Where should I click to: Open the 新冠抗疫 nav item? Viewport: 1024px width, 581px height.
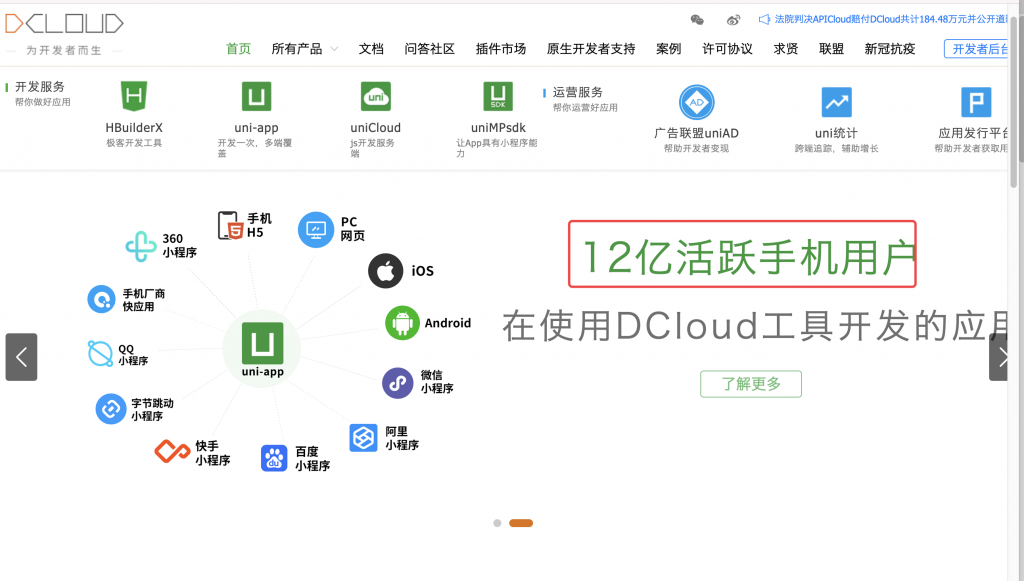[x=890, y=49]
